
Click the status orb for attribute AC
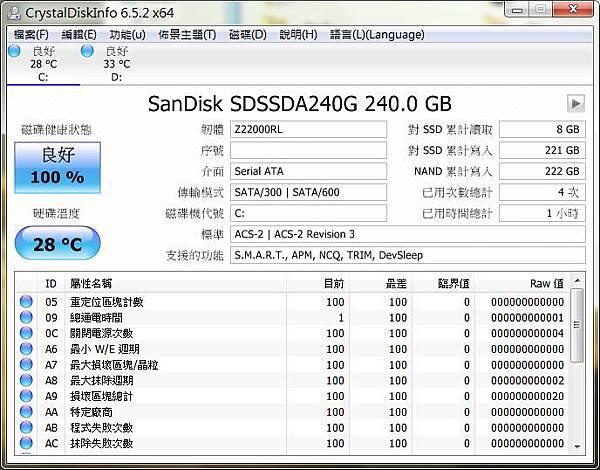point(26,443)
